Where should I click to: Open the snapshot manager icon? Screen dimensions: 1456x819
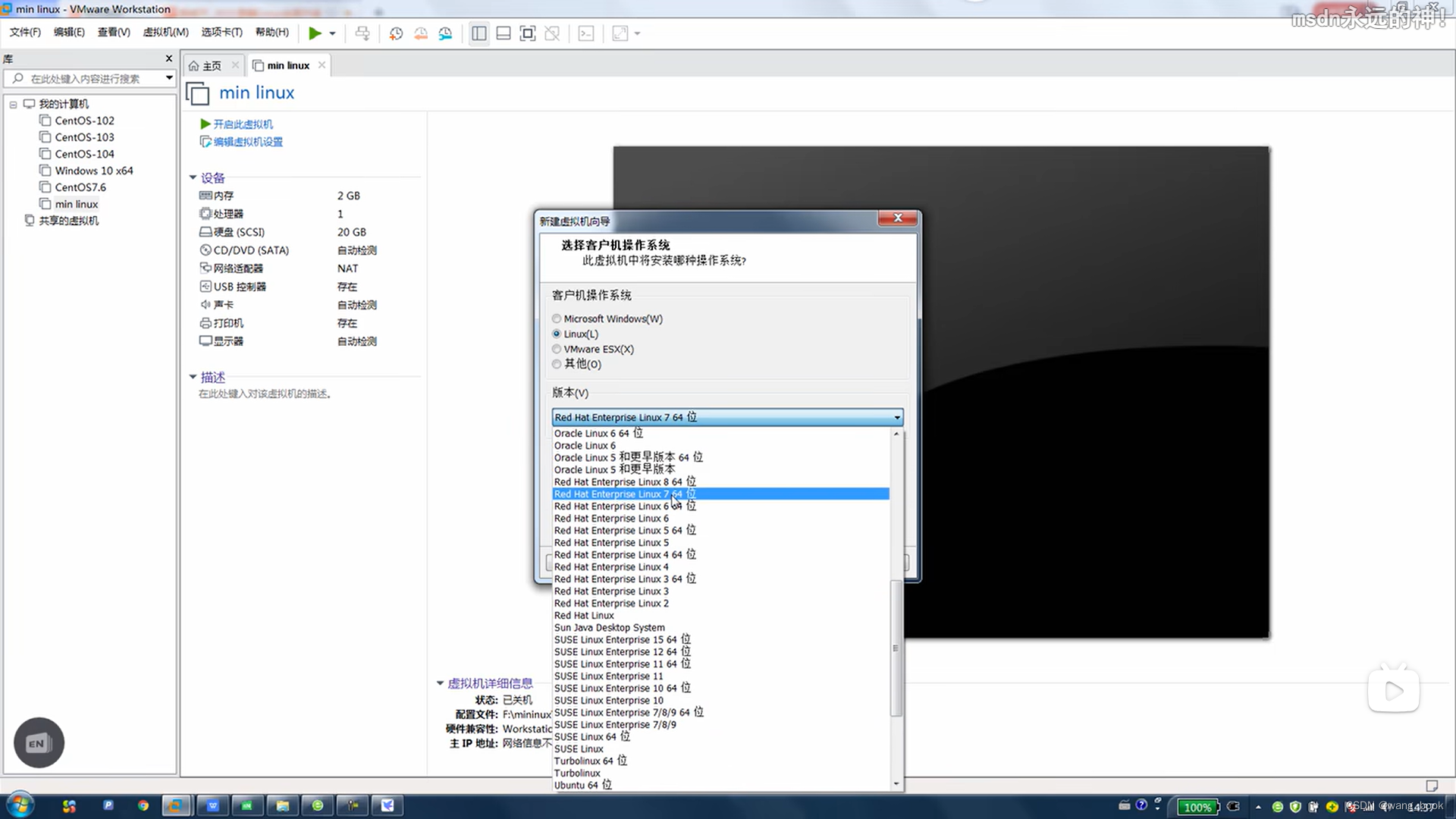[x=445, y=33]
